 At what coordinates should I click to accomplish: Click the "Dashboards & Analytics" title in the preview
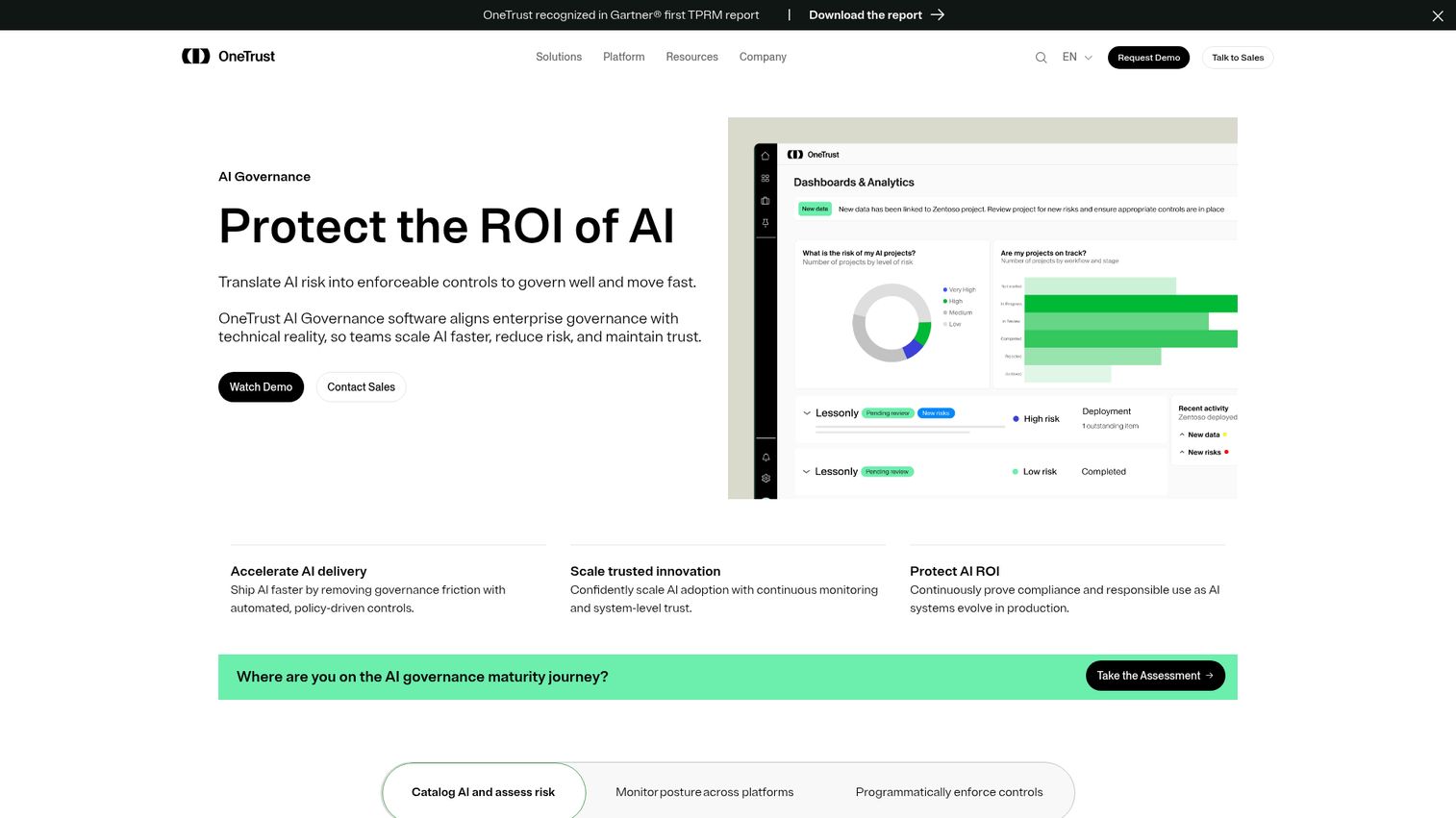(x=854, y=183)
